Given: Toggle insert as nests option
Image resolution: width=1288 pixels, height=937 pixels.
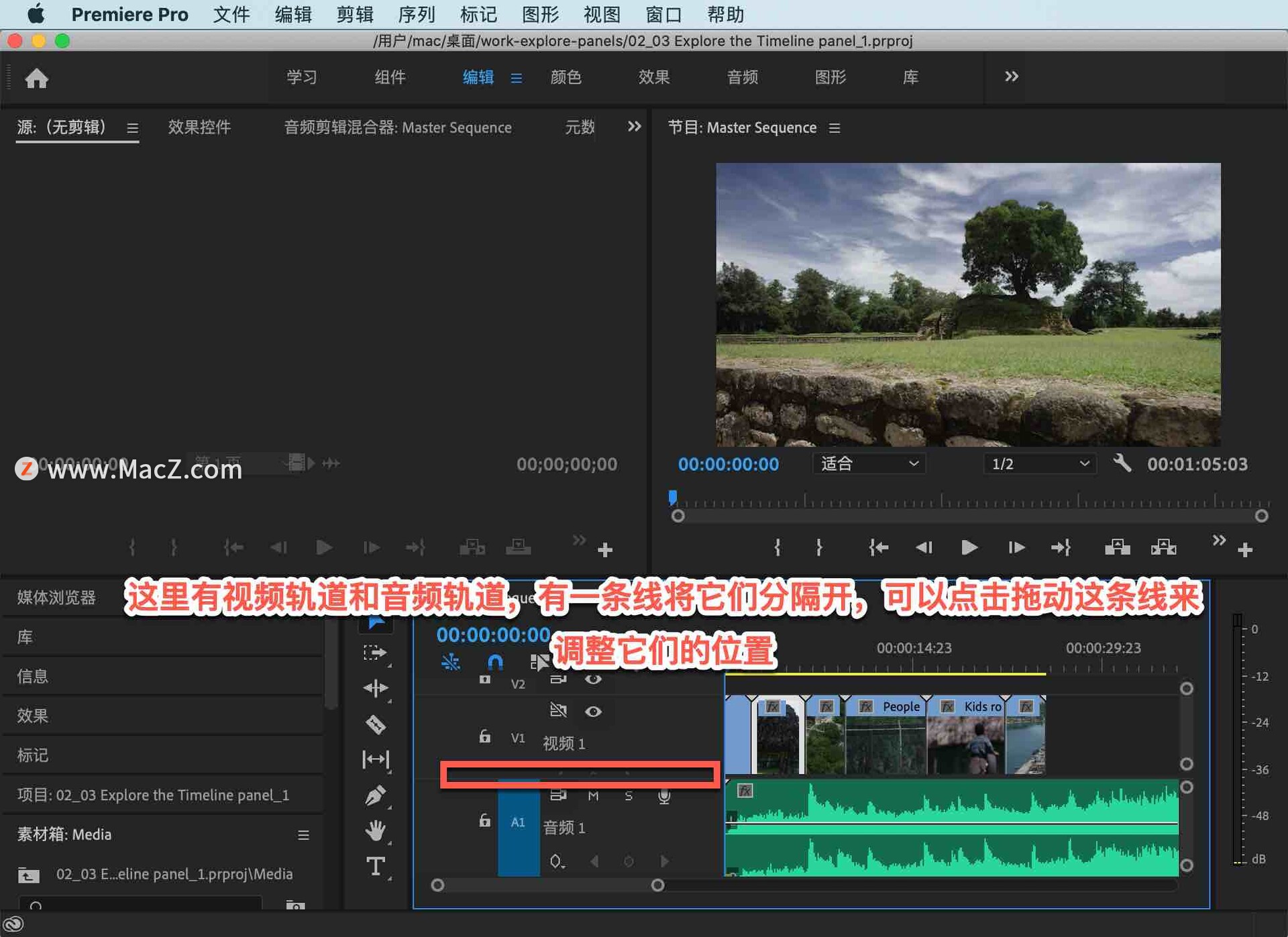Looking at the screenshot, I should 450,663.
